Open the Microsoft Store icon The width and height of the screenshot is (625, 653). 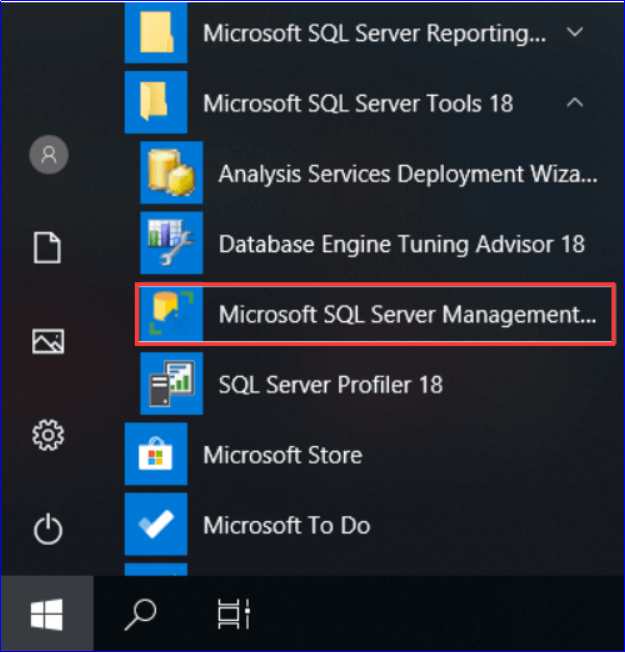(x=155, y=455)
